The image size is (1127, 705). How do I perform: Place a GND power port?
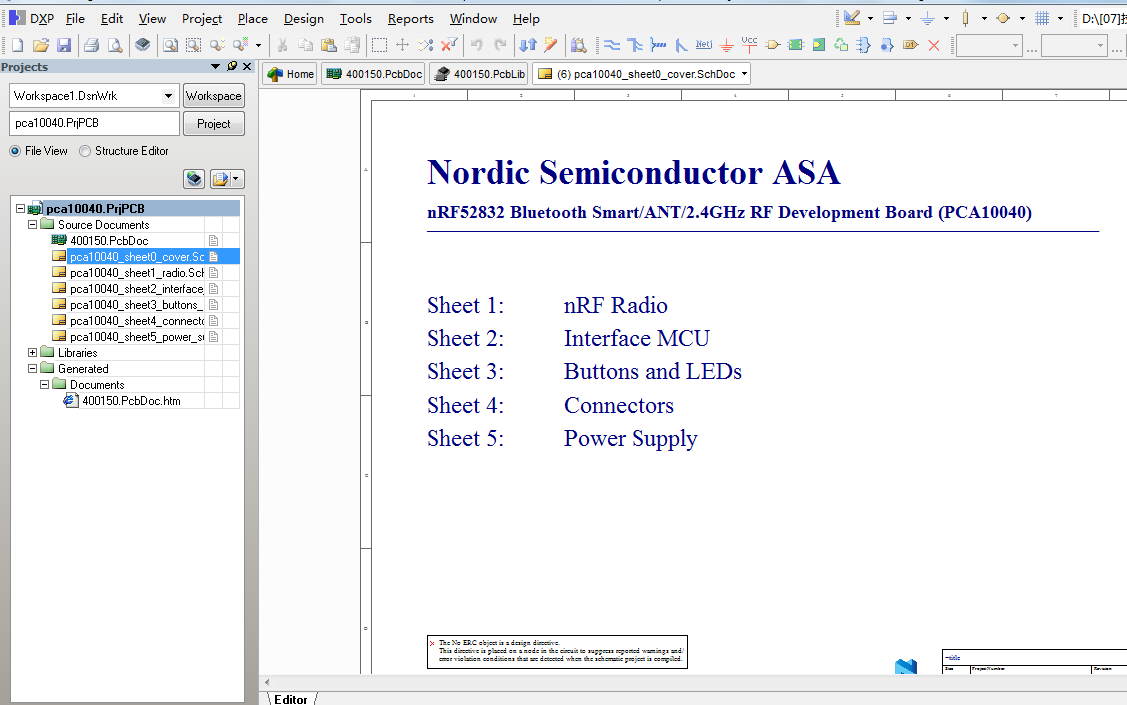pyautogui.click(x=727, y=45)
